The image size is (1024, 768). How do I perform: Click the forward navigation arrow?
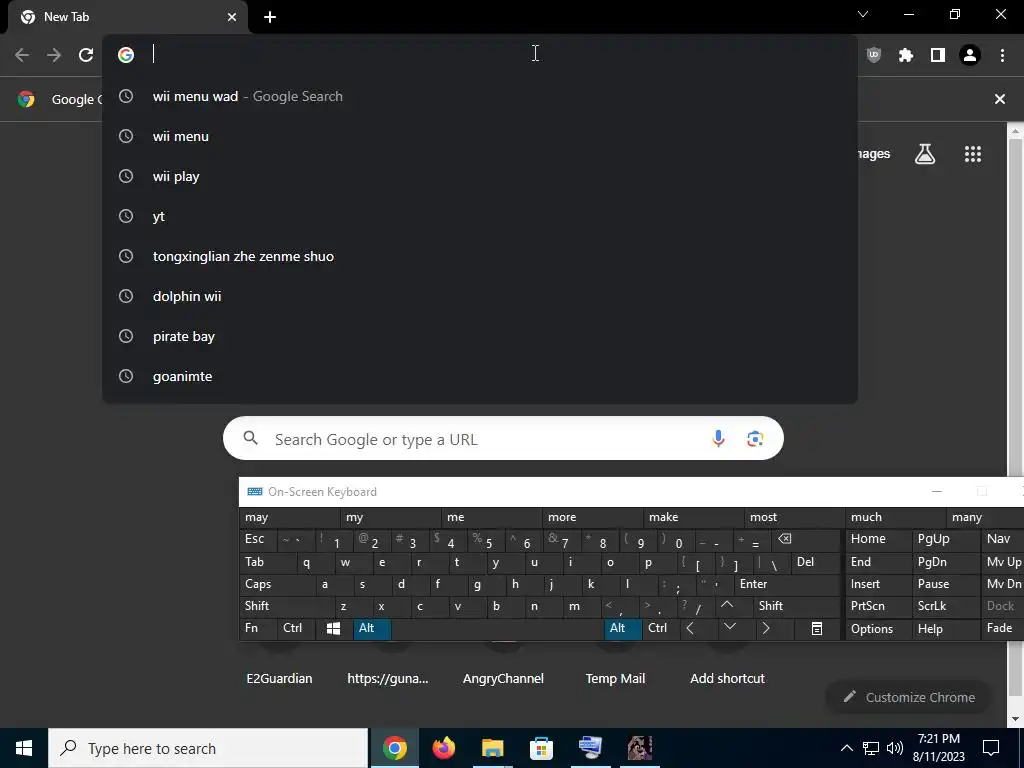(54, 55)
